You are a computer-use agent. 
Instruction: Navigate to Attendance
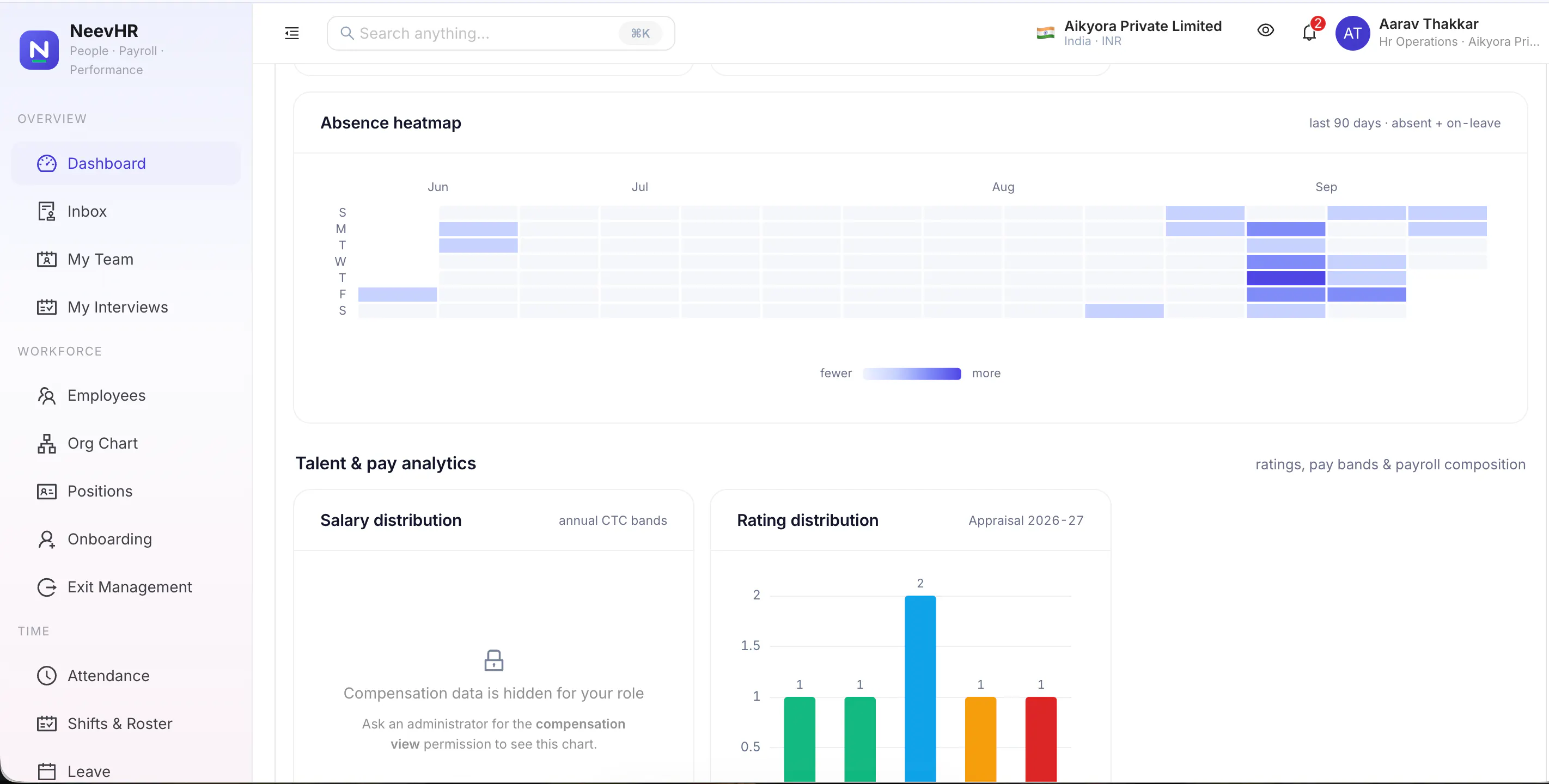(x=126, y=676)
